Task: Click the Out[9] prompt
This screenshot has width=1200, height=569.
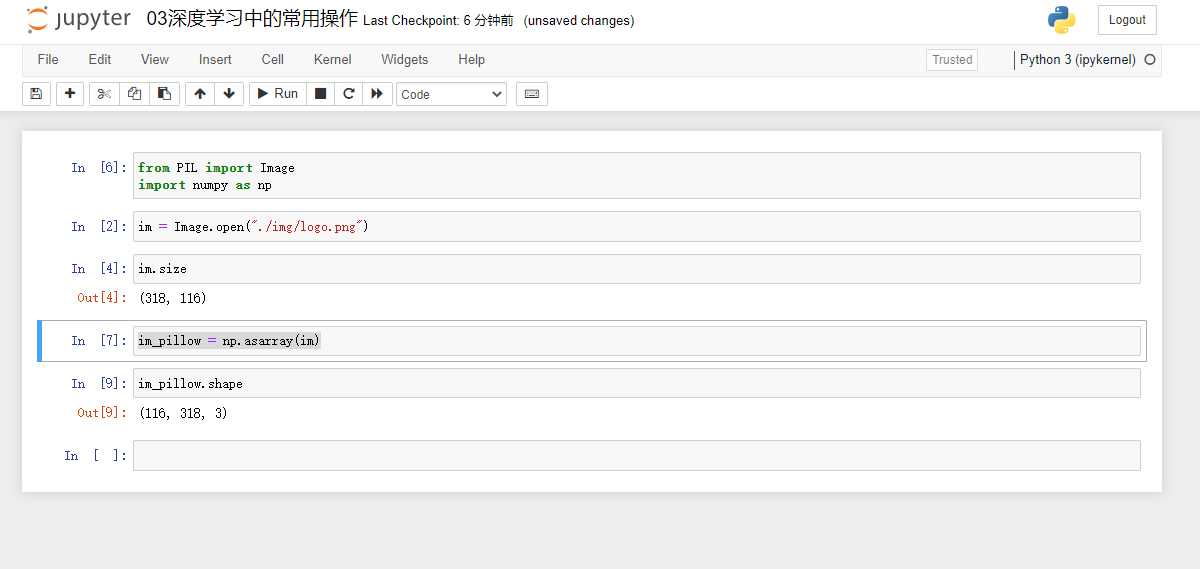Action: (102, 413)
